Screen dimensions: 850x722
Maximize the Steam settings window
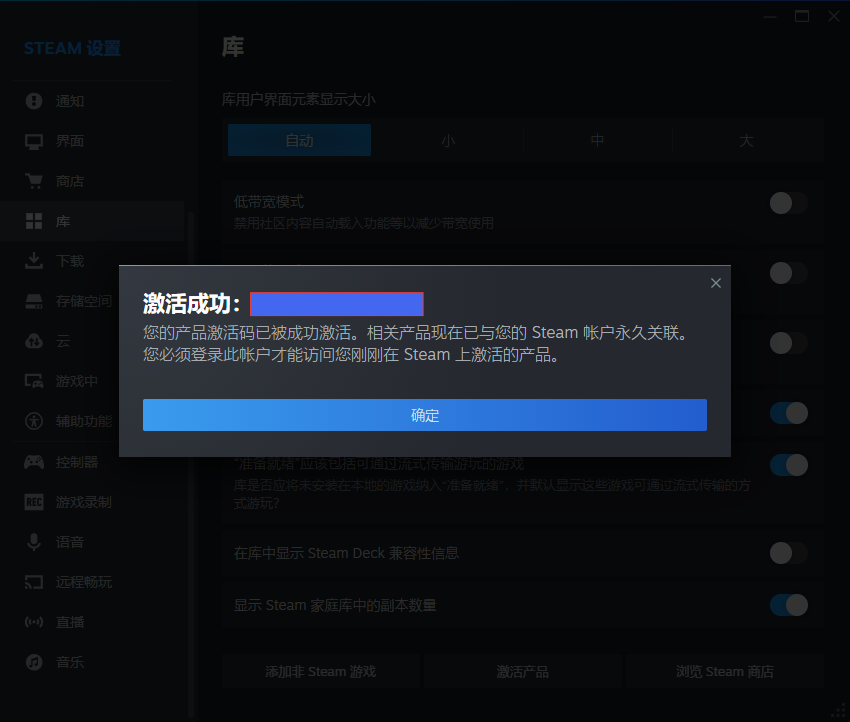pos(802,16)
